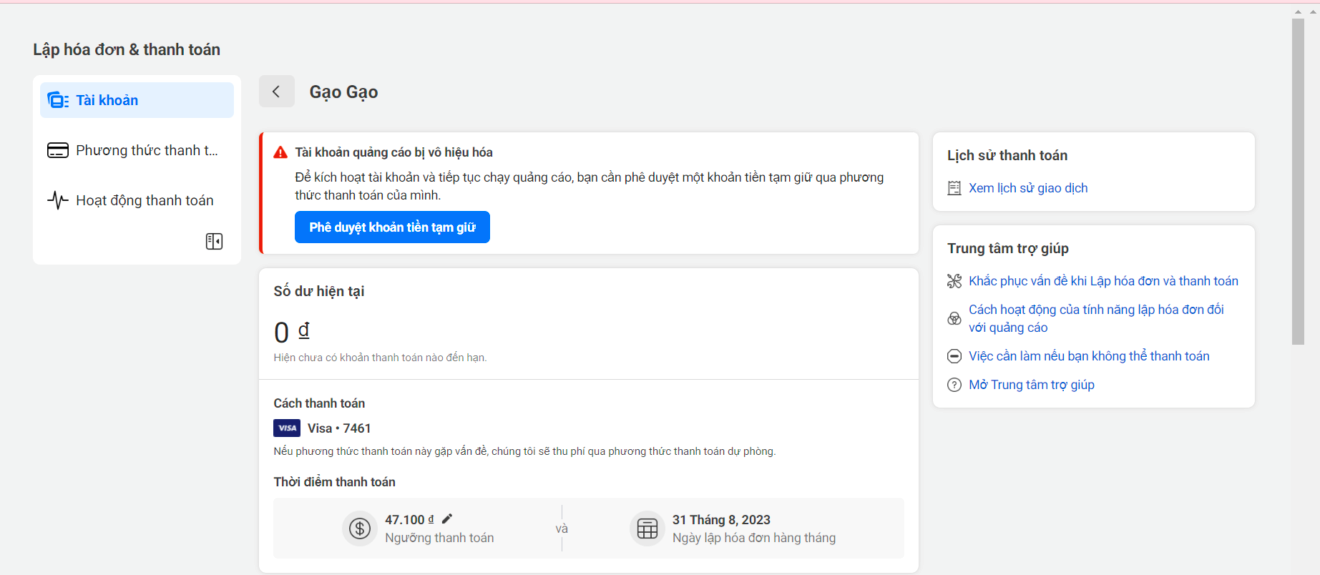1320x575 pixels.
Task: Open Hoạt động thanh toán sidebar item
Action: click(137, 200)
